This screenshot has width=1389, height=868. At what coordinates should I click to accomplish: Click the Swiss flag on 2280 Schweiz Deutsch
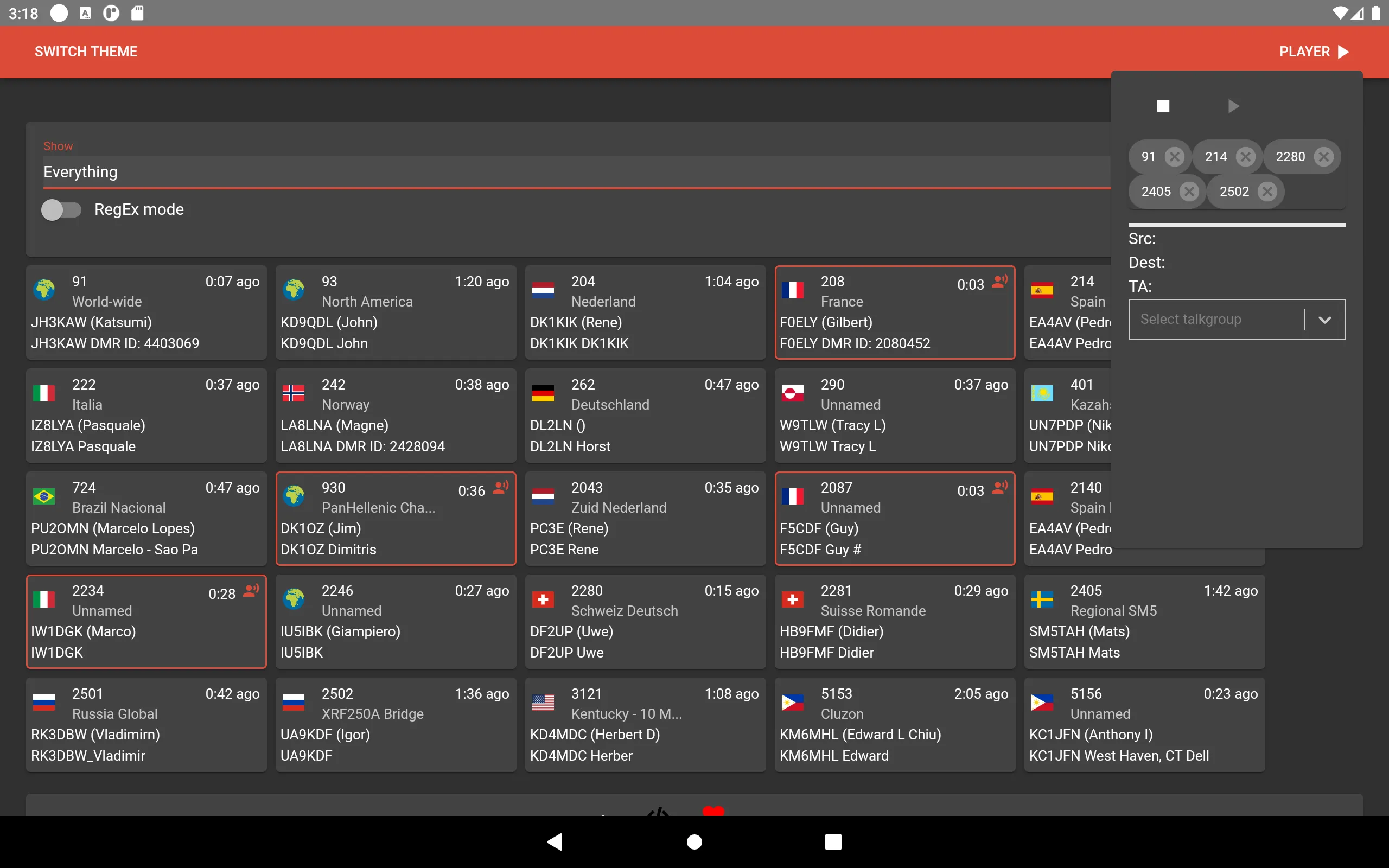click(x=543, y=599)
